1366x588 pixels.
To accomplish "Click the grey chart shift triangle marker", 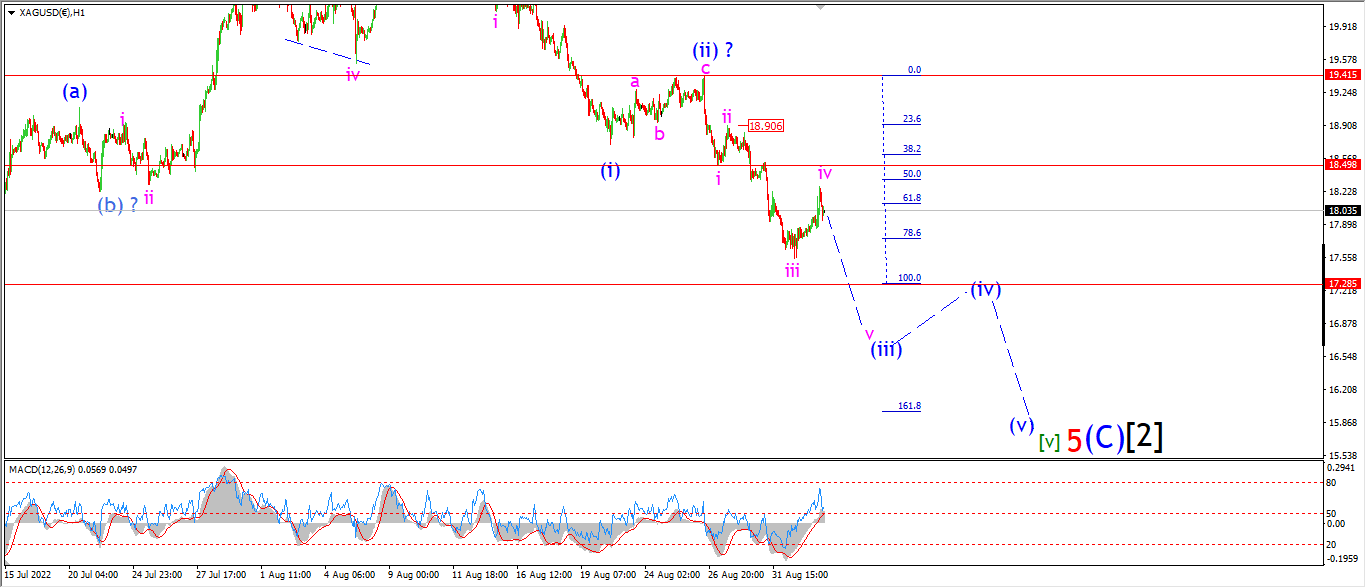I will point(821,7).
